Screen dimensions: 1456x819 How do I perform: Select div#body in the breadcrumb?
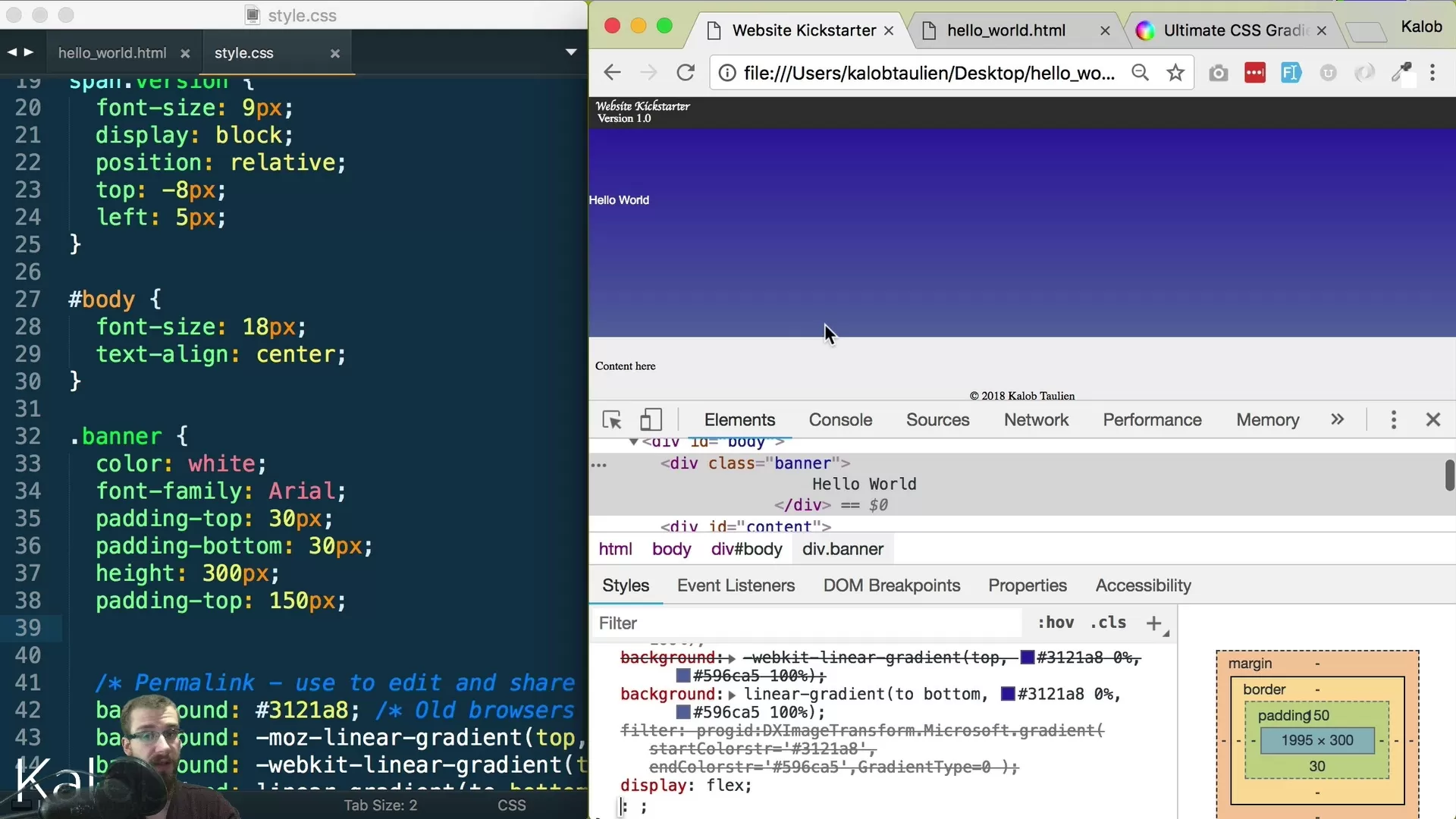746,549
